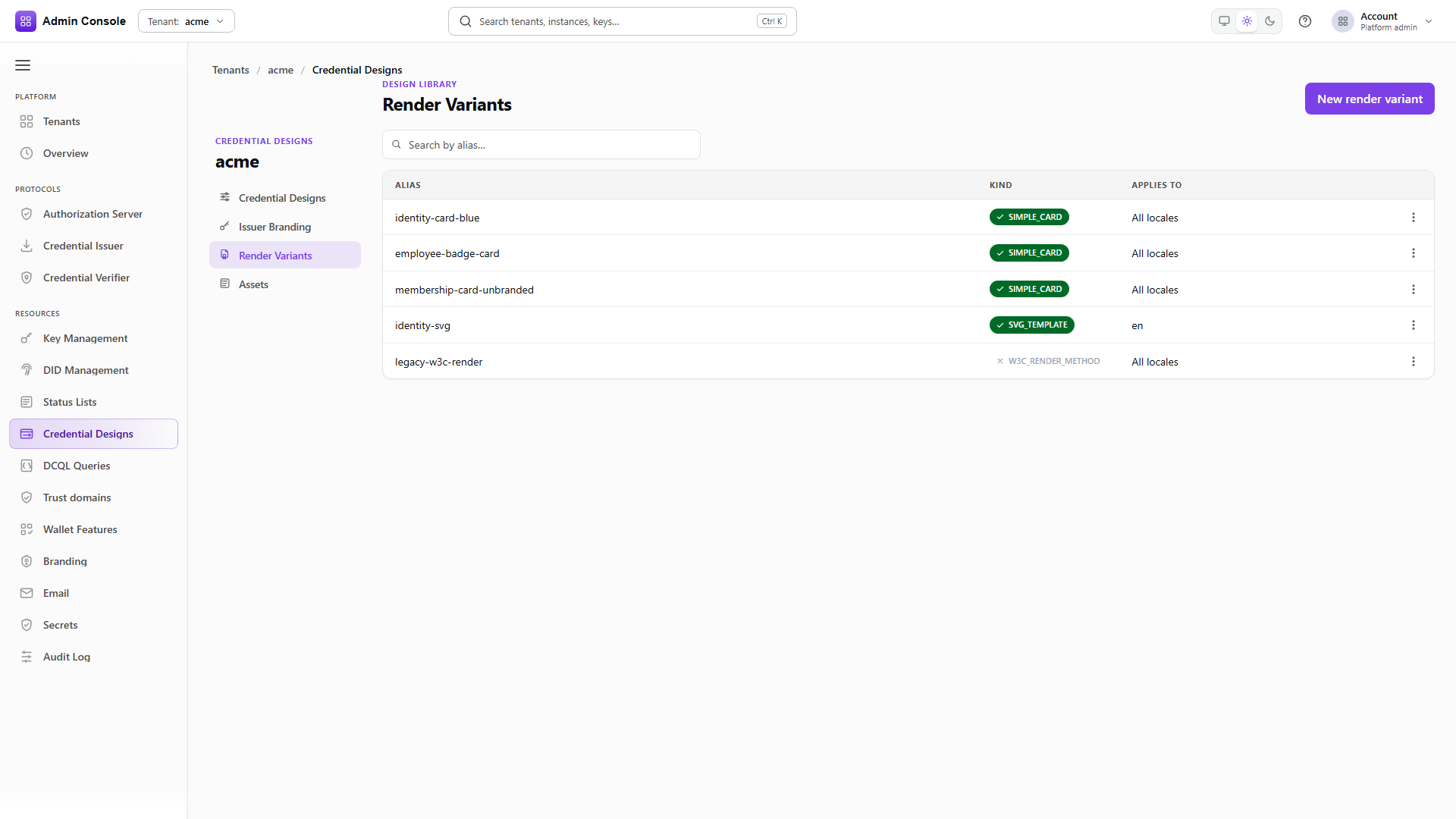The image size is (1456, 819).
Task: Click the sidebar Credential Designs card icon
Action: (x=27, y=434)
